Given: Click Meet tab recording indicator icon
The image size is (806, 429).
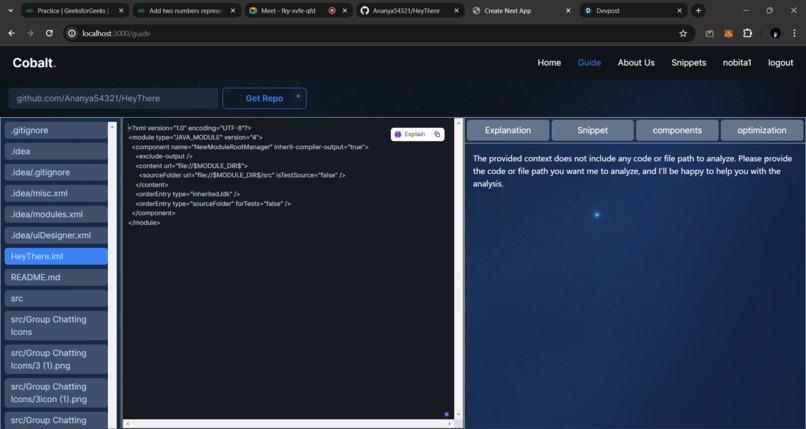Looking at the screenshot, I should 332,10.
